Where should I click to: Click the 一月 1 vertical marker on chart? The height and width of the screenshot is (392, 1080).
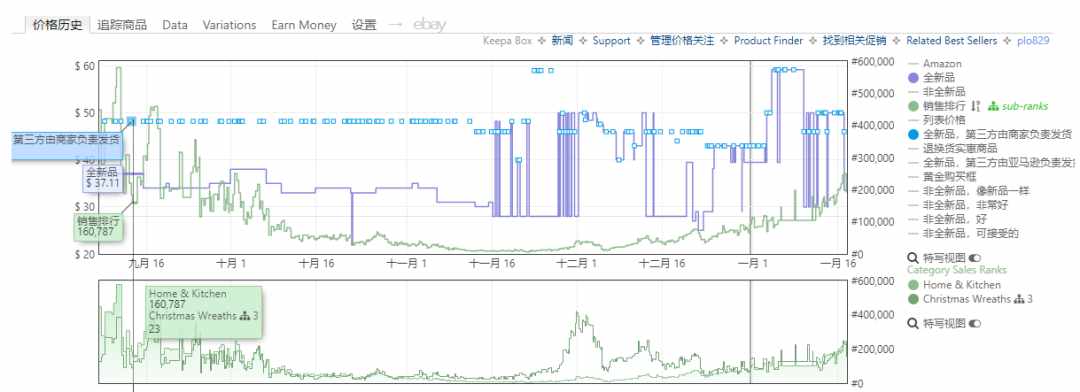751,157
